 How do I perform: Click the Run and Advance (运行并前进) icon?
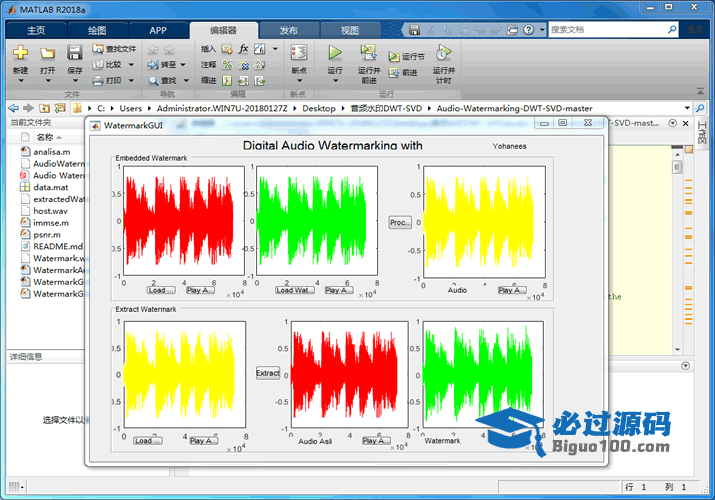pos(368,53)
